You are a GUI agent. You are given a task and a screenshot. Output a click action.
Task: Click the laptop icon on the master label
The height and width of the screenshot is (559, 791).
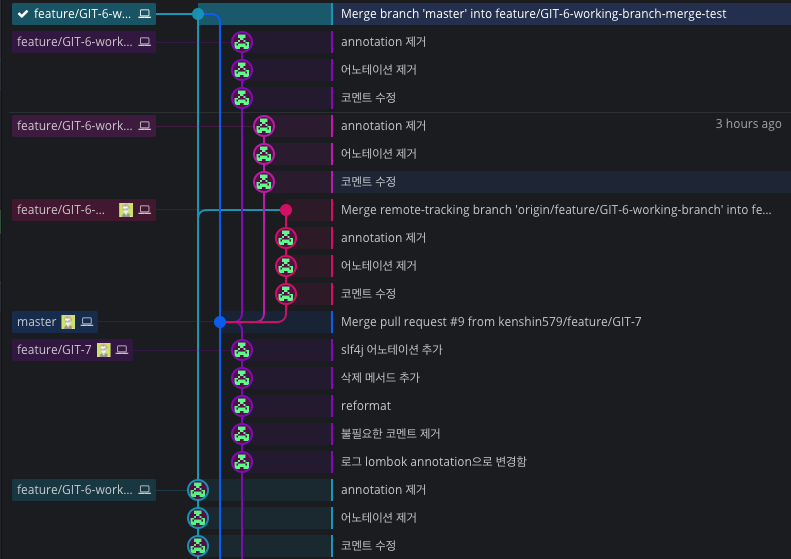click(87, 322)
